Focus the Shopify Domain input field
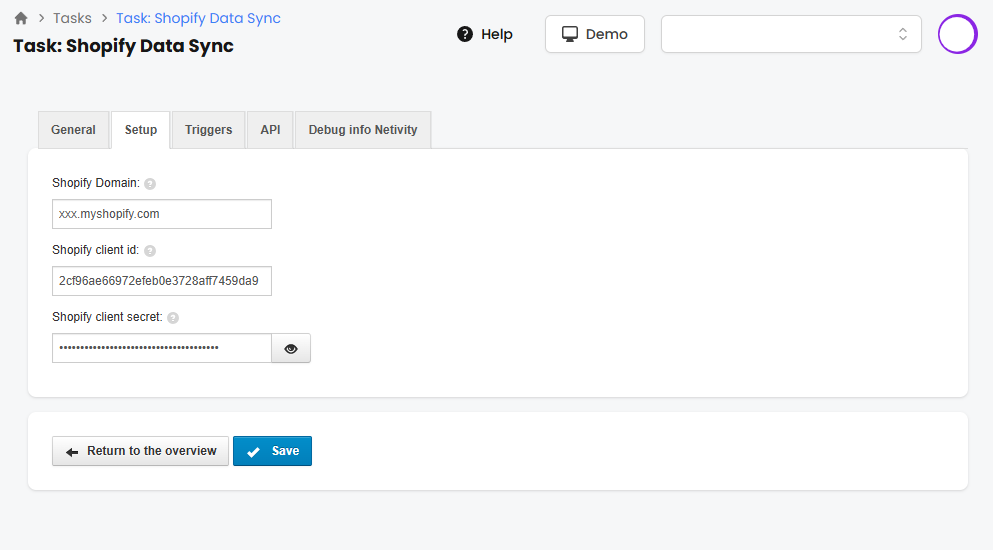 coord(162,214)
